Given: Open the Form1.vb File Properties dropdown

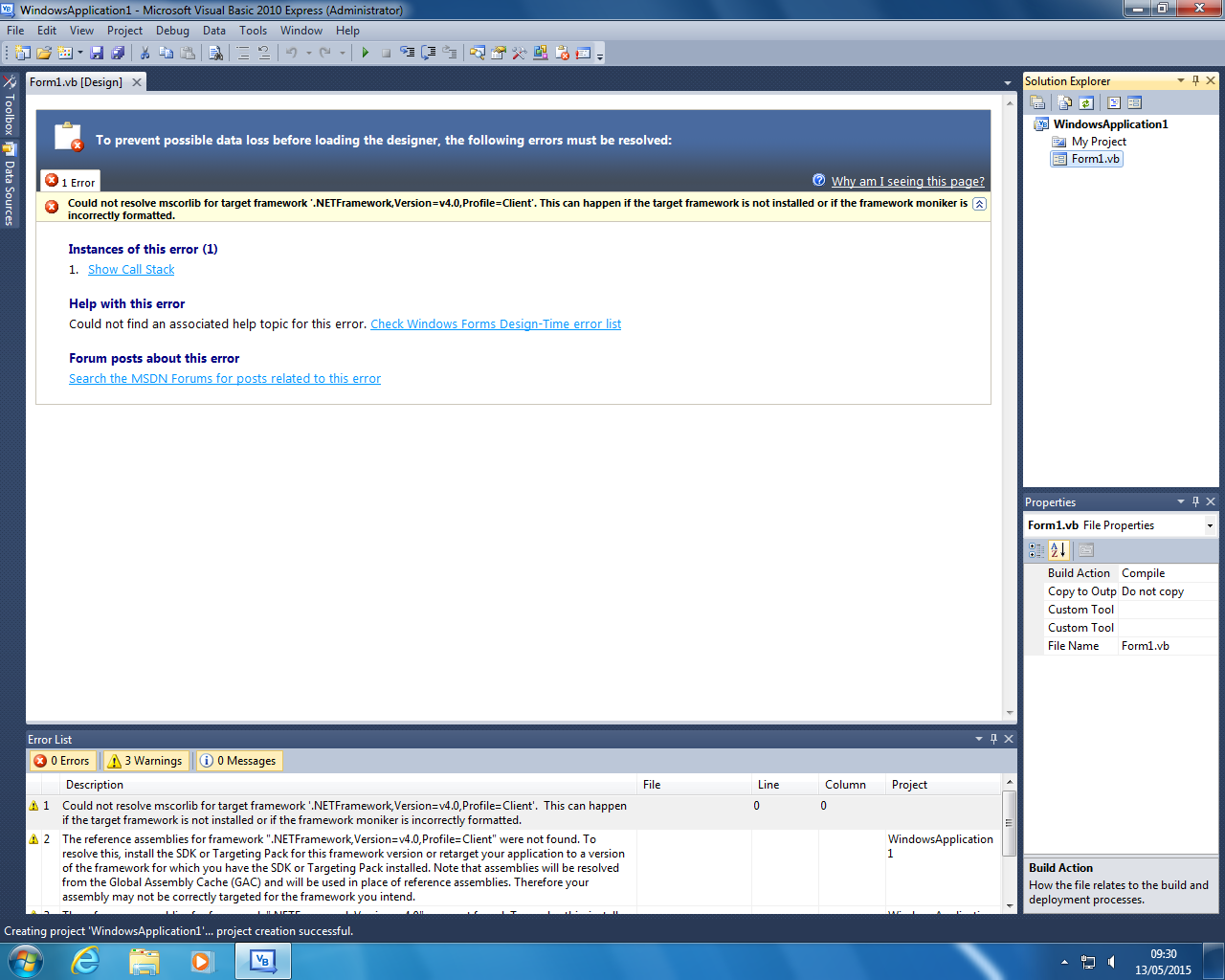Looking at the screenshot, I should 1210,524.
